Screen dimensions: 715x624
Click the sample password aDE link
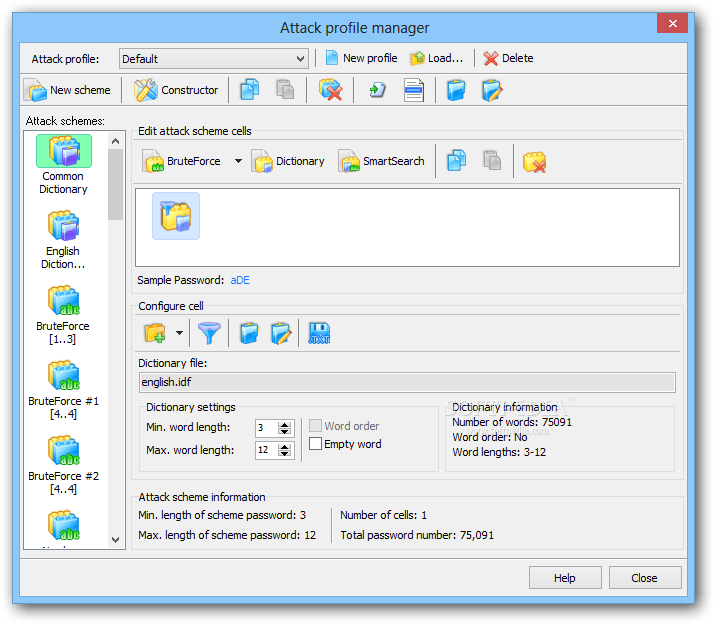tap(240, 280)
